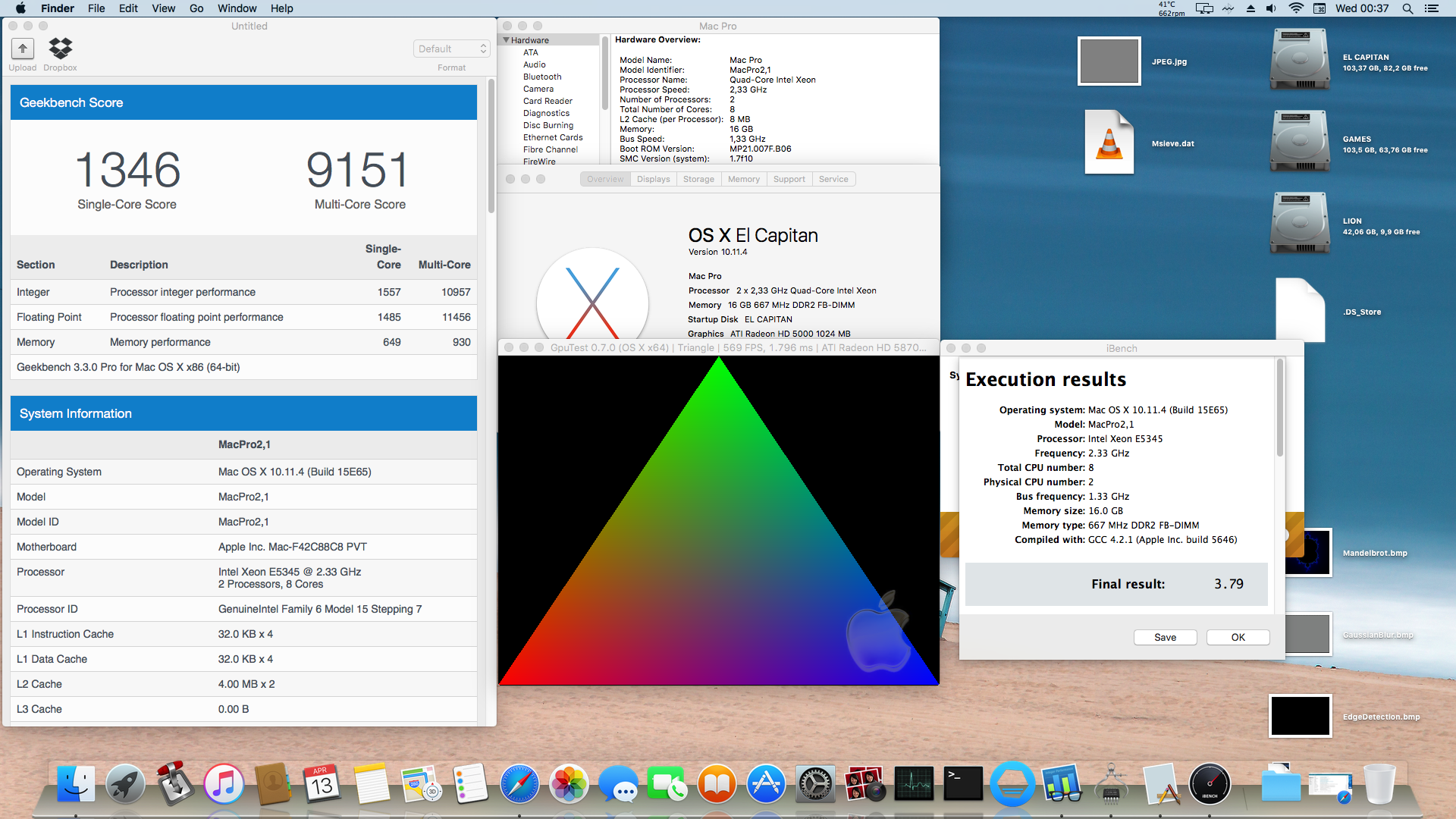Collapse the Hardware disclosure triangle in sidebar
Screen dimensions: 1456x819
506,40
